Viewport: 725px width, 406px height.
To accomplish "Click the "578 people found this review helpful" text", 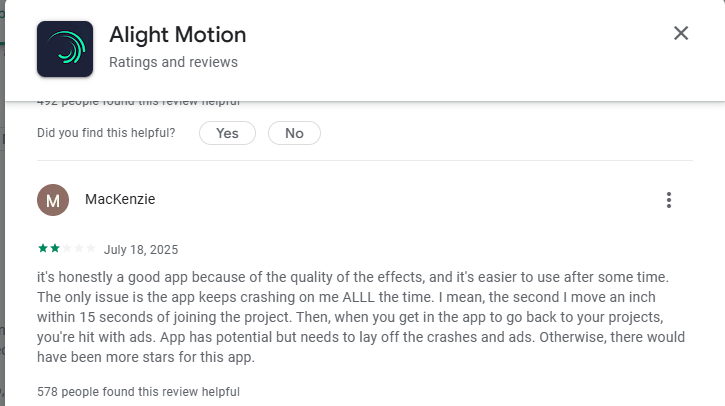I will [138, 392].
